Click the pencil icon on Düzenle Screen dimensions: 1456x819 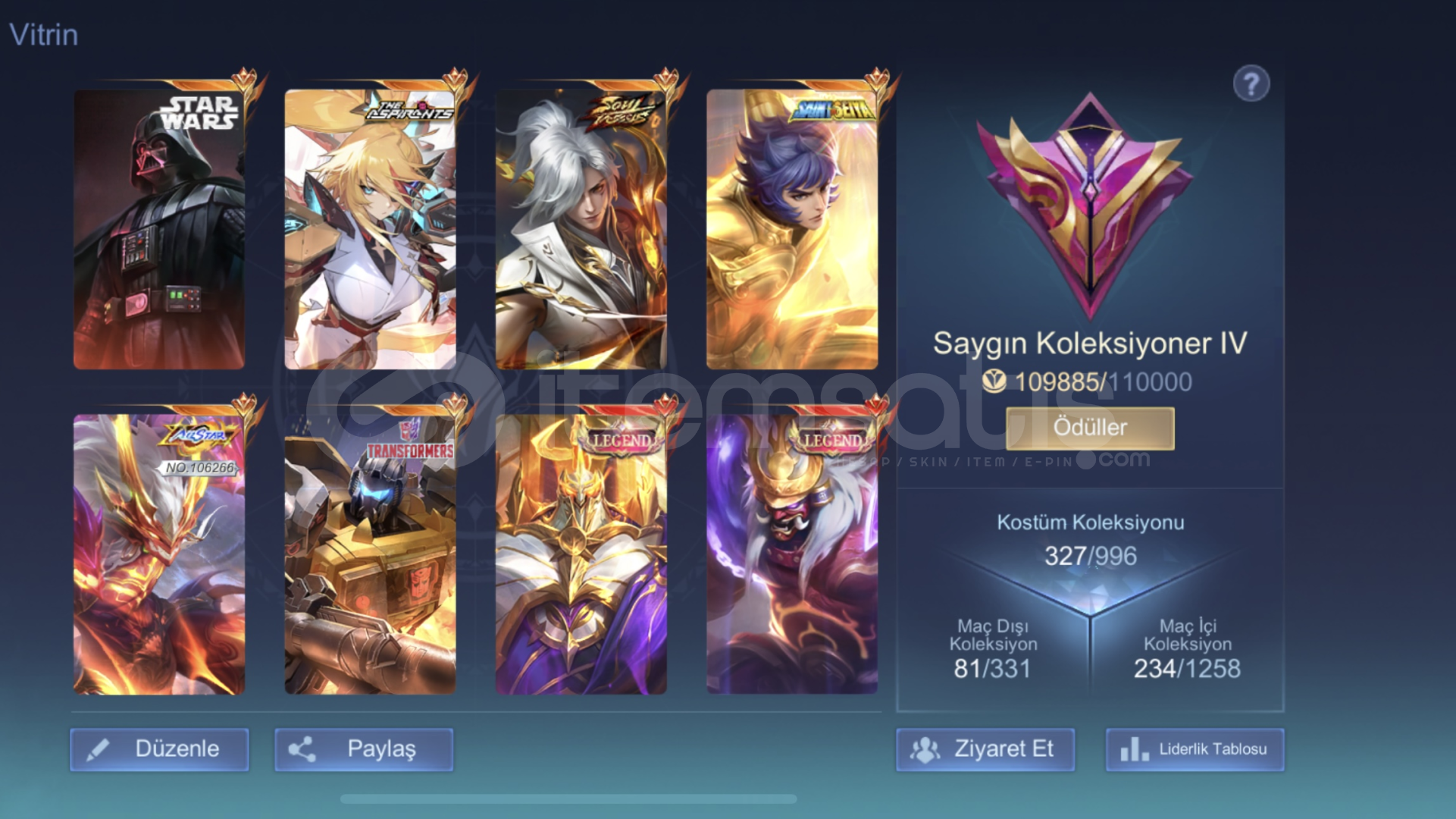click(x=98, y=750)
